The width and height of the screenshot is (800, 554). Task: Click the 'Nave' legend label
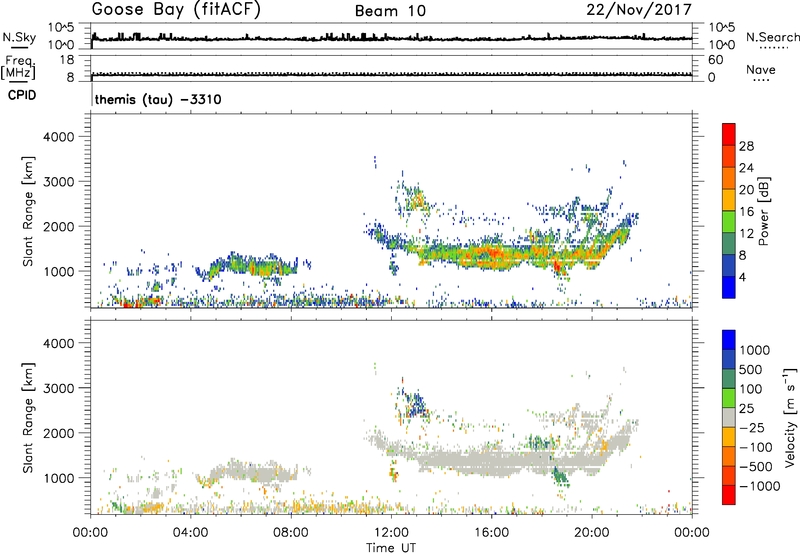click(761, 70)
